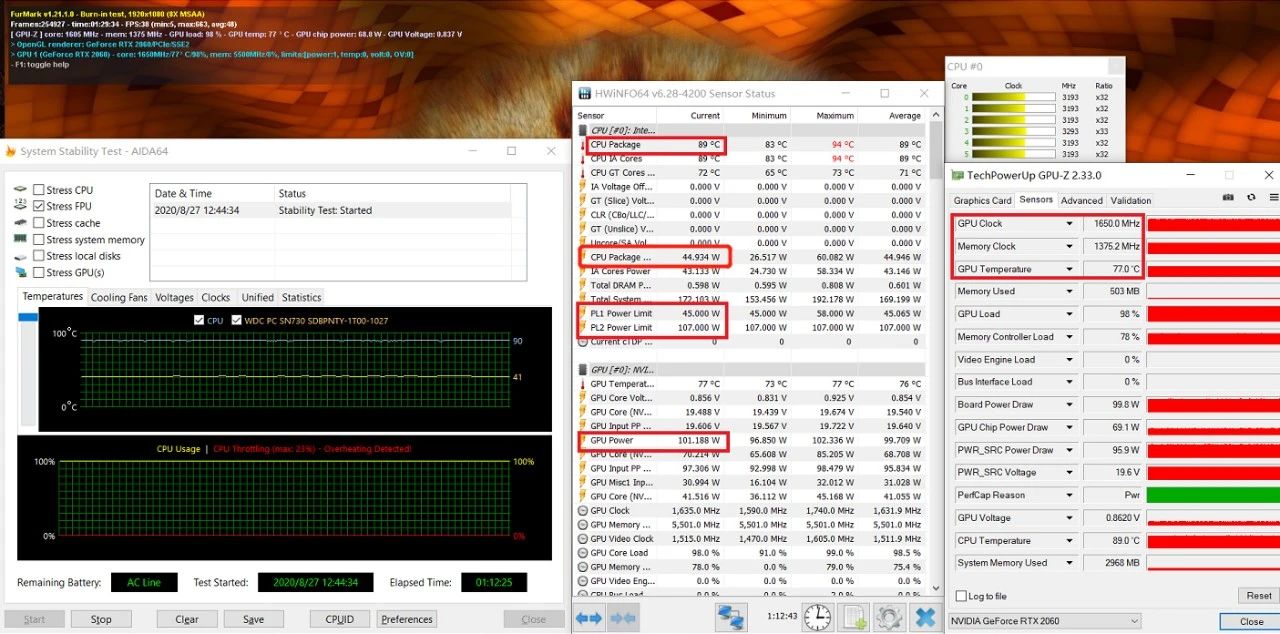Viewport: 1280px width, 634px height.
Task: Click GPU-Z Reset button
Action: click(1259, 596)
